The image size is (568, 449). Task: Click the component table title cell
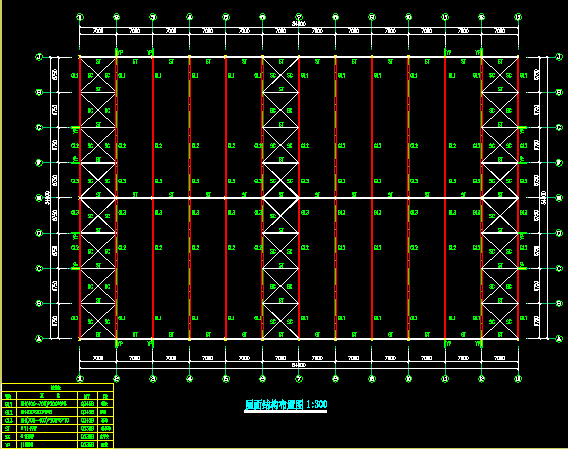pos(58,387)
